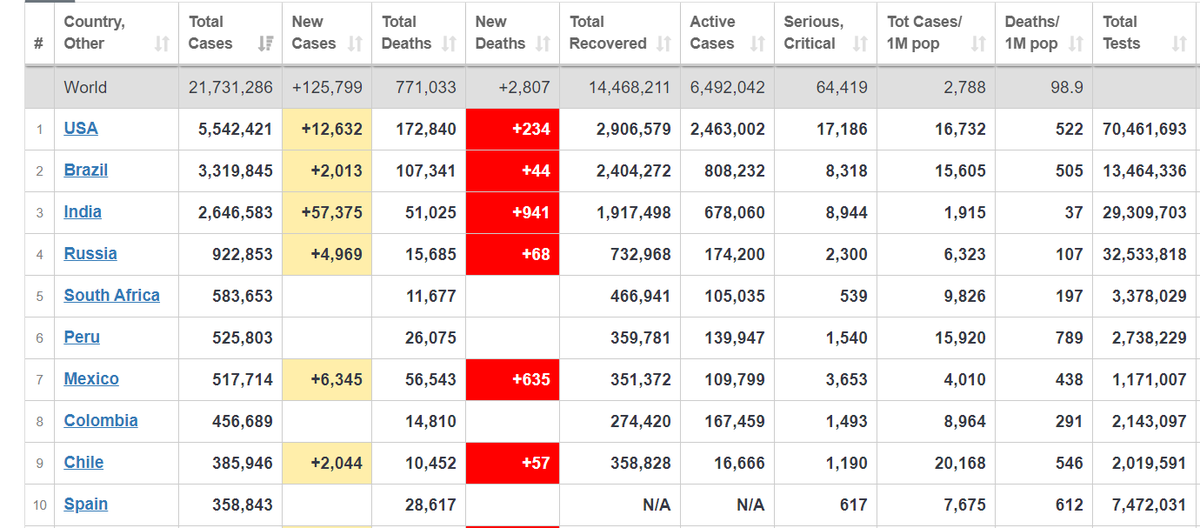The image size is (1200, 528).
Task: Open the Colombia country link
Action: pos(101,421)
